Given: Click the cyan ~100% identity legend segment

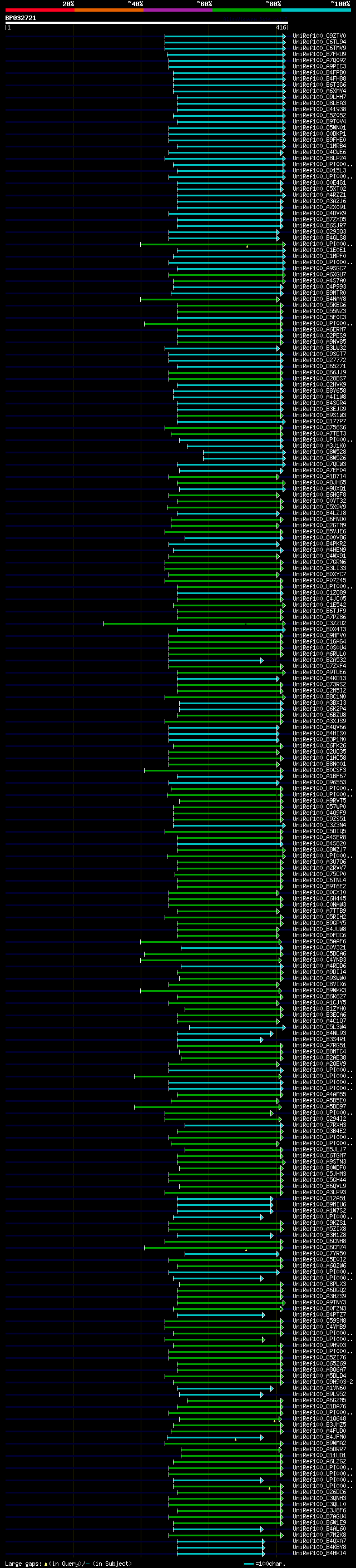Looking at the screenshot, I should click(316, 10).
